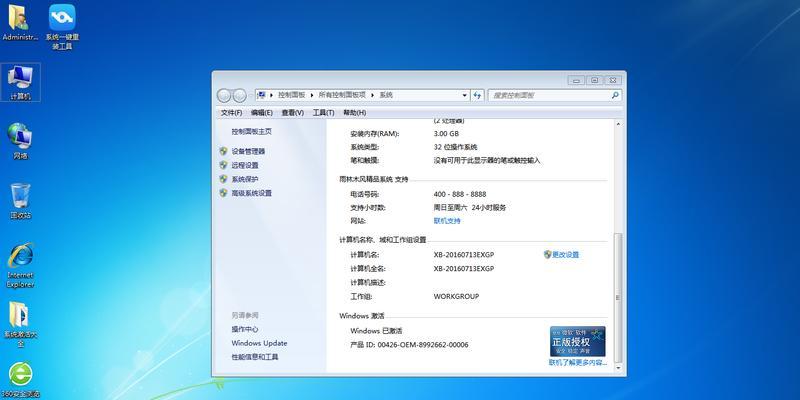Screen dimensions: 800x400
Task: Expand the arrow before 控制面板 breadcrumb
Action: tap(271, 95)
